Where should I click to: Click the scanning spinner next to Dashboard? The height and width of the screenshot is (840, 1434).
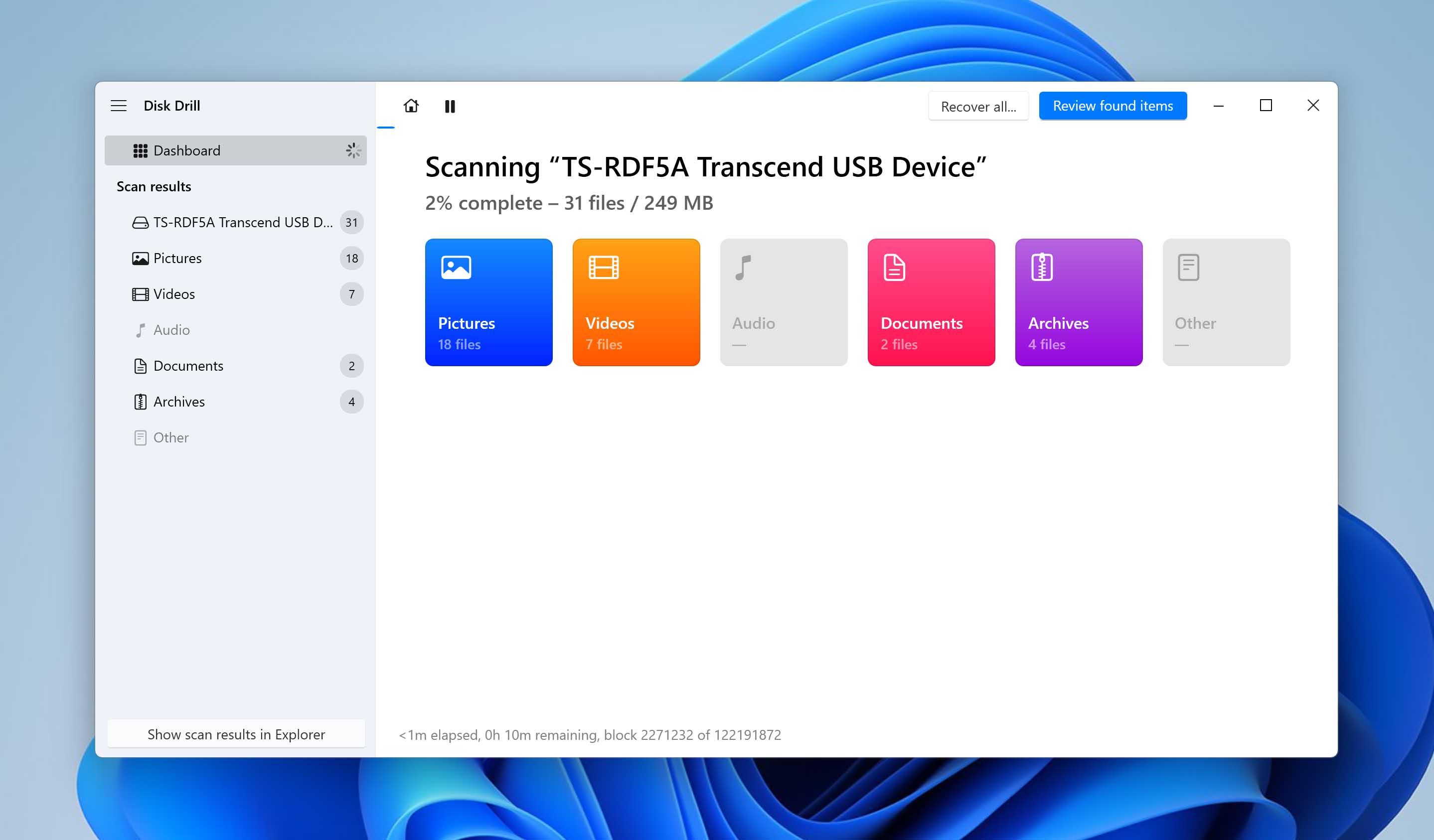353,150
